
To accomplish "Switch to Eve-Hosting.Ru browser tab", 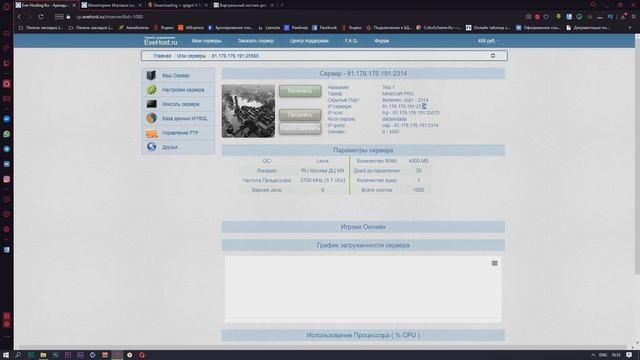I will point(45,5).
